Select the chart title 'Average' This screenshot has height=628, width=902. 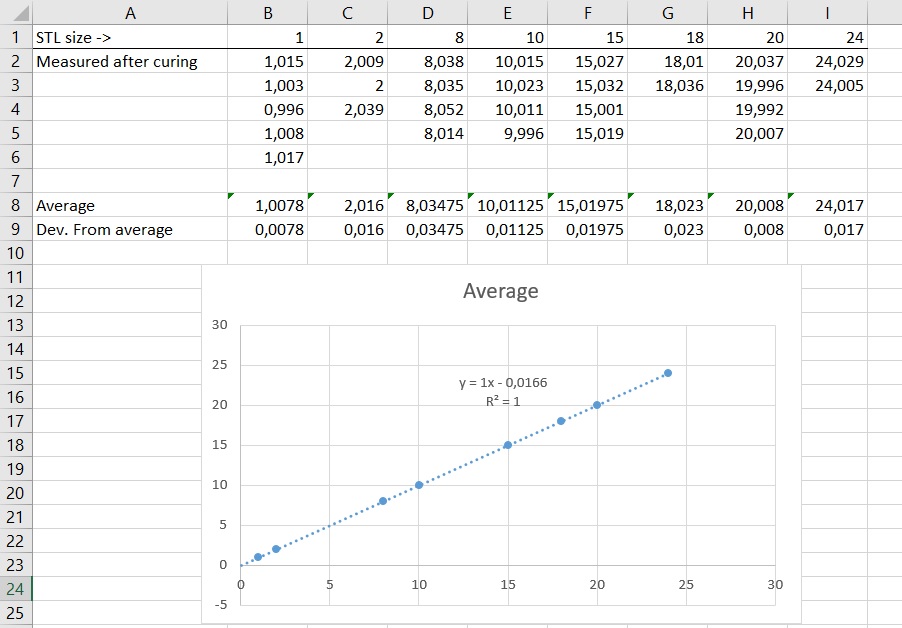(500, 291)
